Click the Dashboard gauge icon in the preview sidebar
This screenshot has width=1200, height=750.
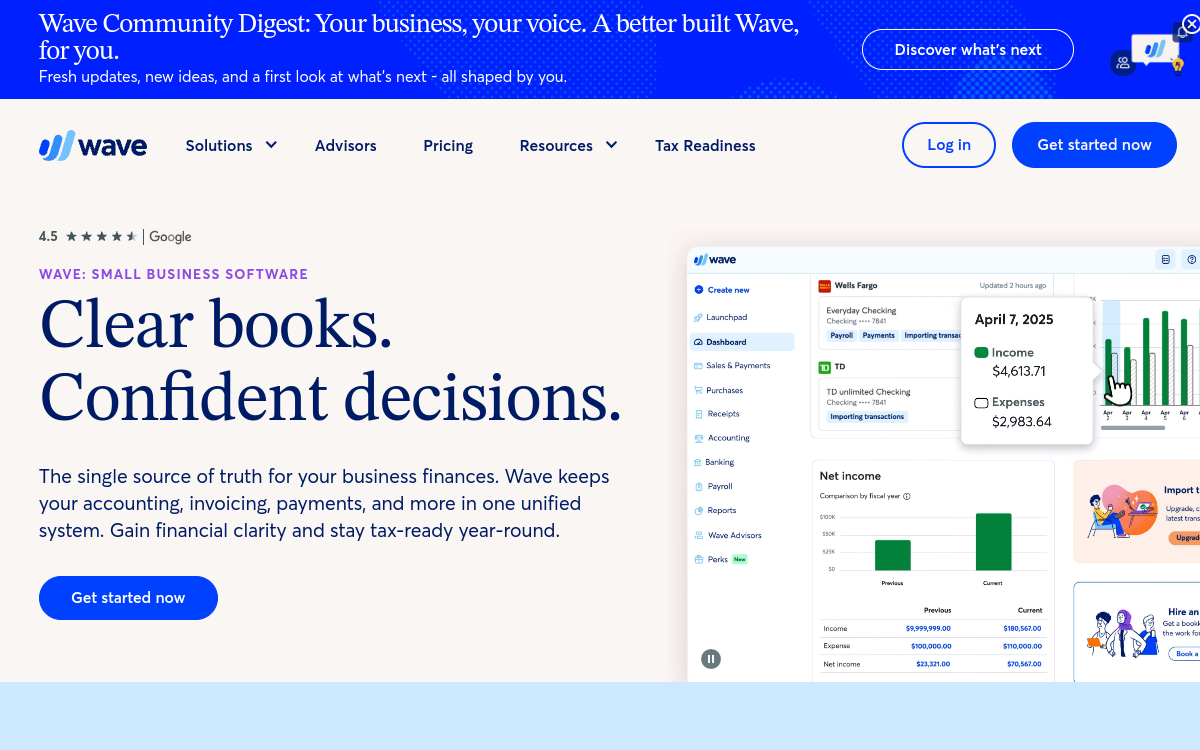pyautogui.click(x=698, y=342)
